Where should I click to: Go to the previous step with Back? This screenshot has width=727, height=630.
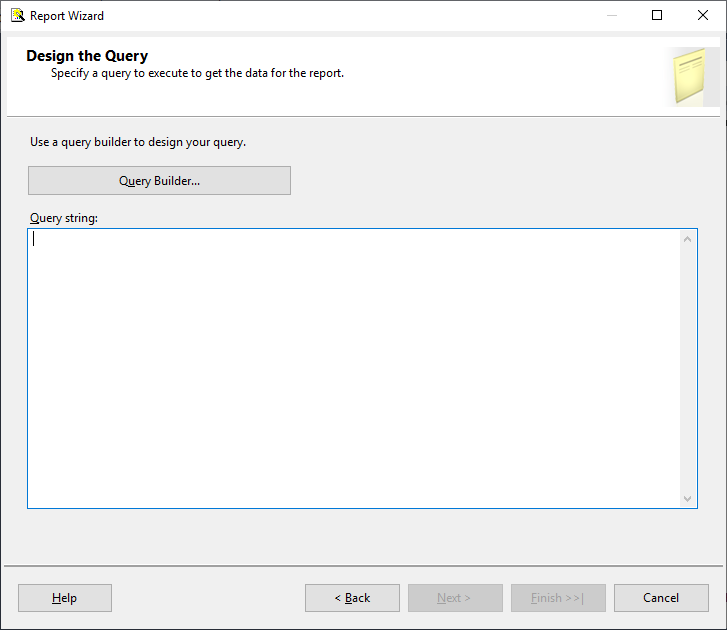(x=352, y=598)
